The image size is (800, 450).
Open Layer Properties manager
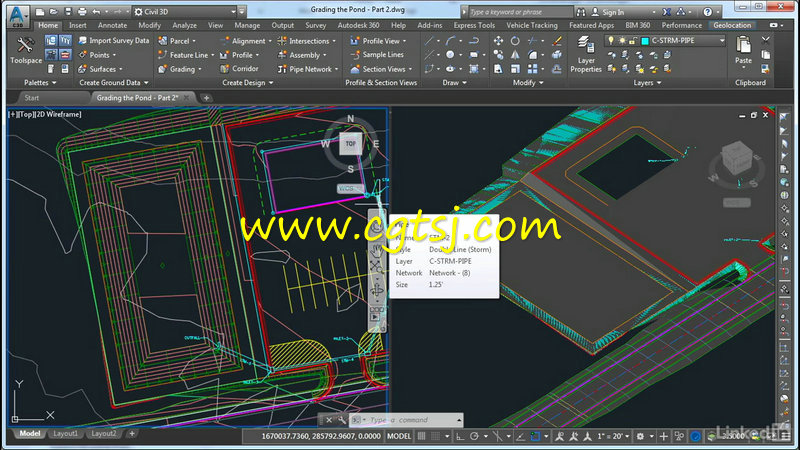pos(586,55)
